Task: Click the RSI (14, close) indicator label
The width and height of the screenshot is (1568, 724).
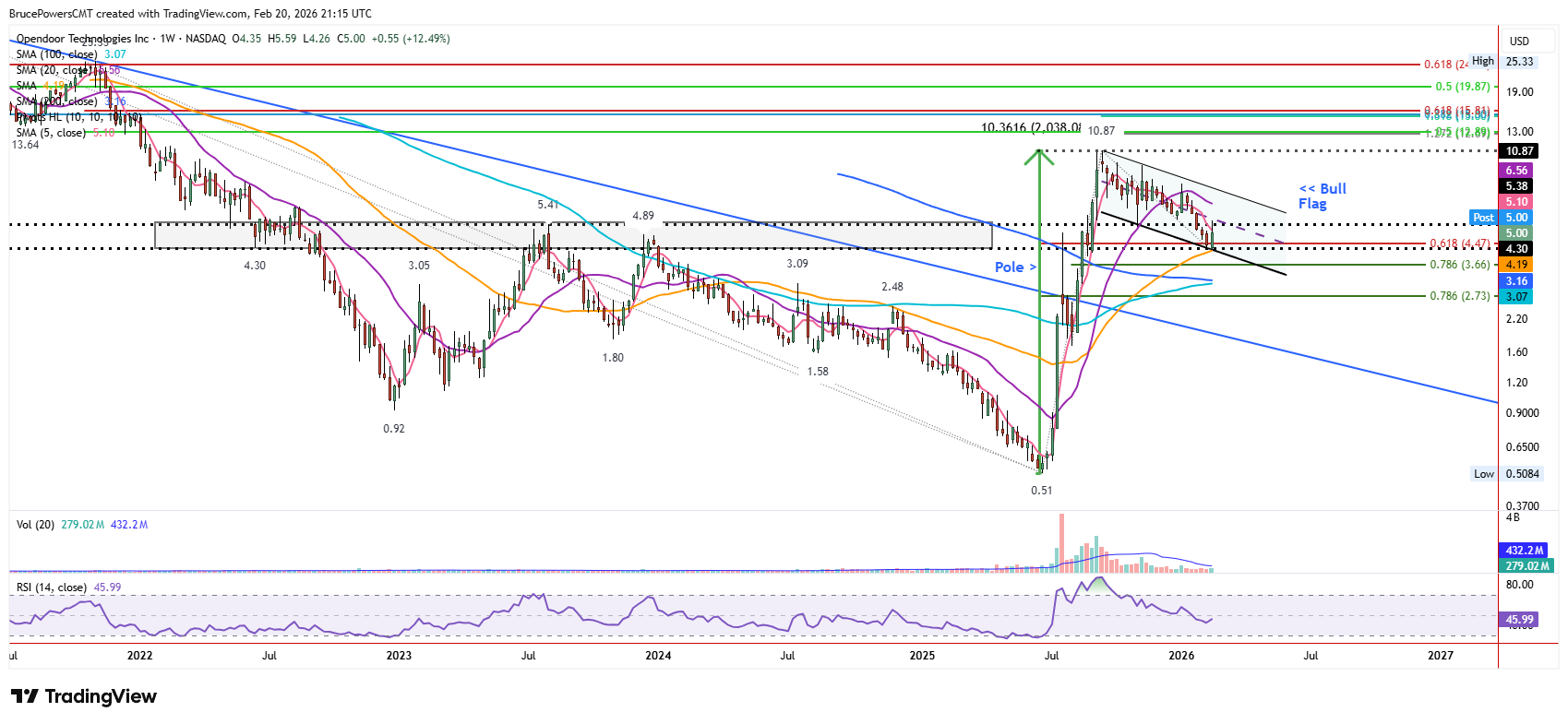Action: [52, 588]
